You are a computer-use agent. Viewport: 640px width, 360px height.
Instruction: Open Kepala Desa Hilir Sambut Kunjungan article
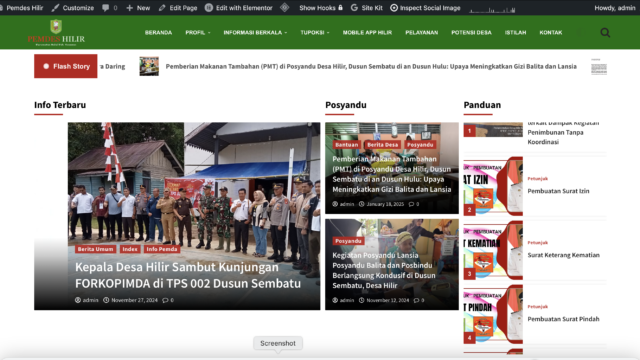[188, 275]
